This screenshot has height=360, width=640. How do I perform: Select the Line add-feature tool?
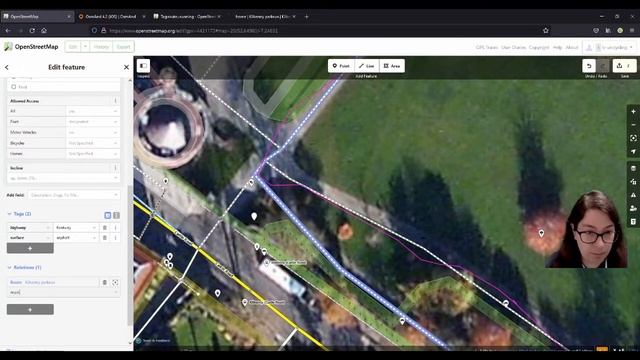(x=367, y=66)
